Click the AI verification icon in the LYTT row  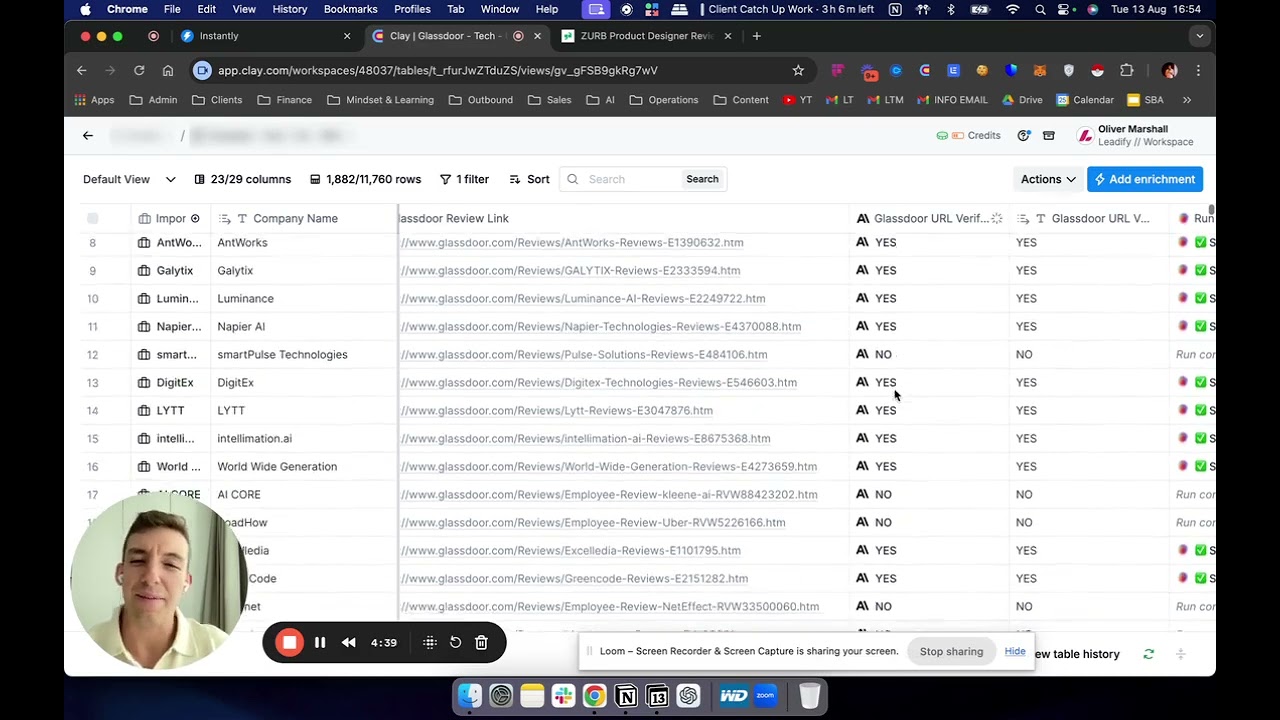point(862,410)
